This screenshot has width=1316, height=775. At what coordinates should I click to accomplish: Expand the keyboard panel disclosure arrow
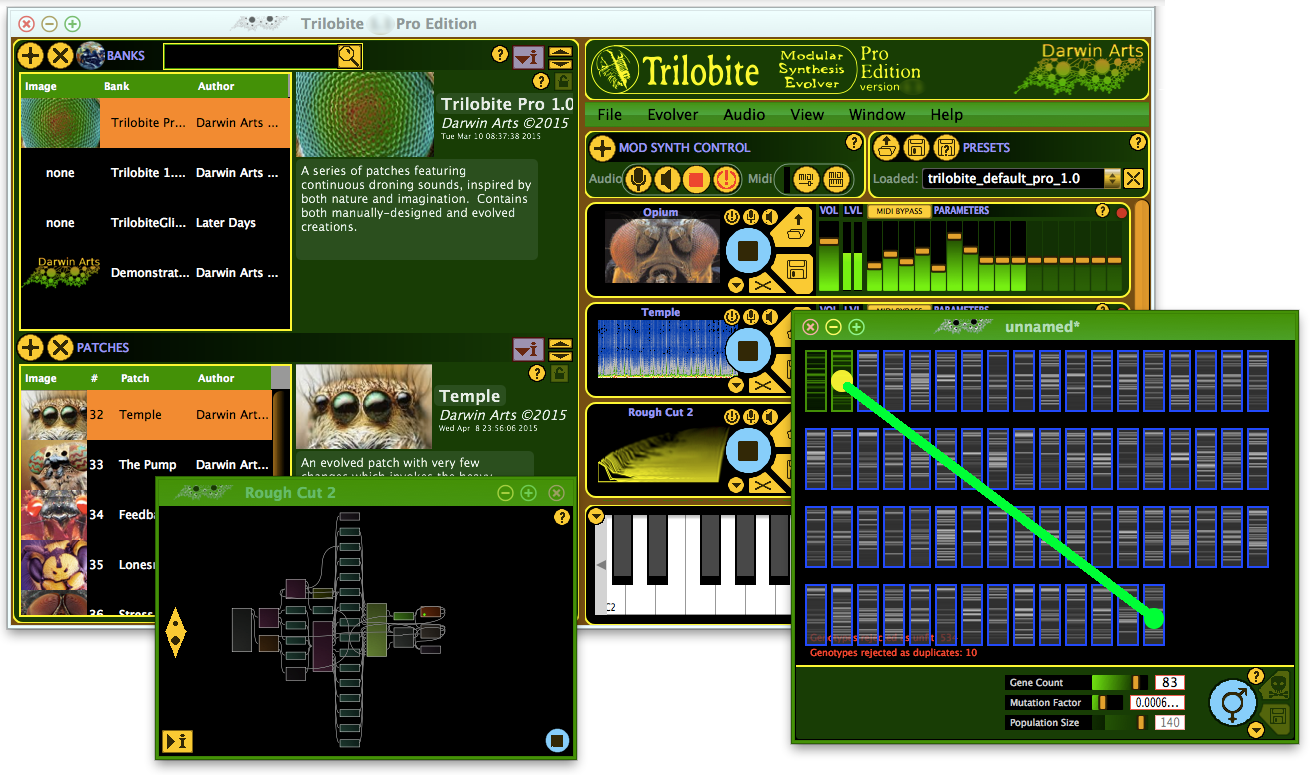coord(597,517)
